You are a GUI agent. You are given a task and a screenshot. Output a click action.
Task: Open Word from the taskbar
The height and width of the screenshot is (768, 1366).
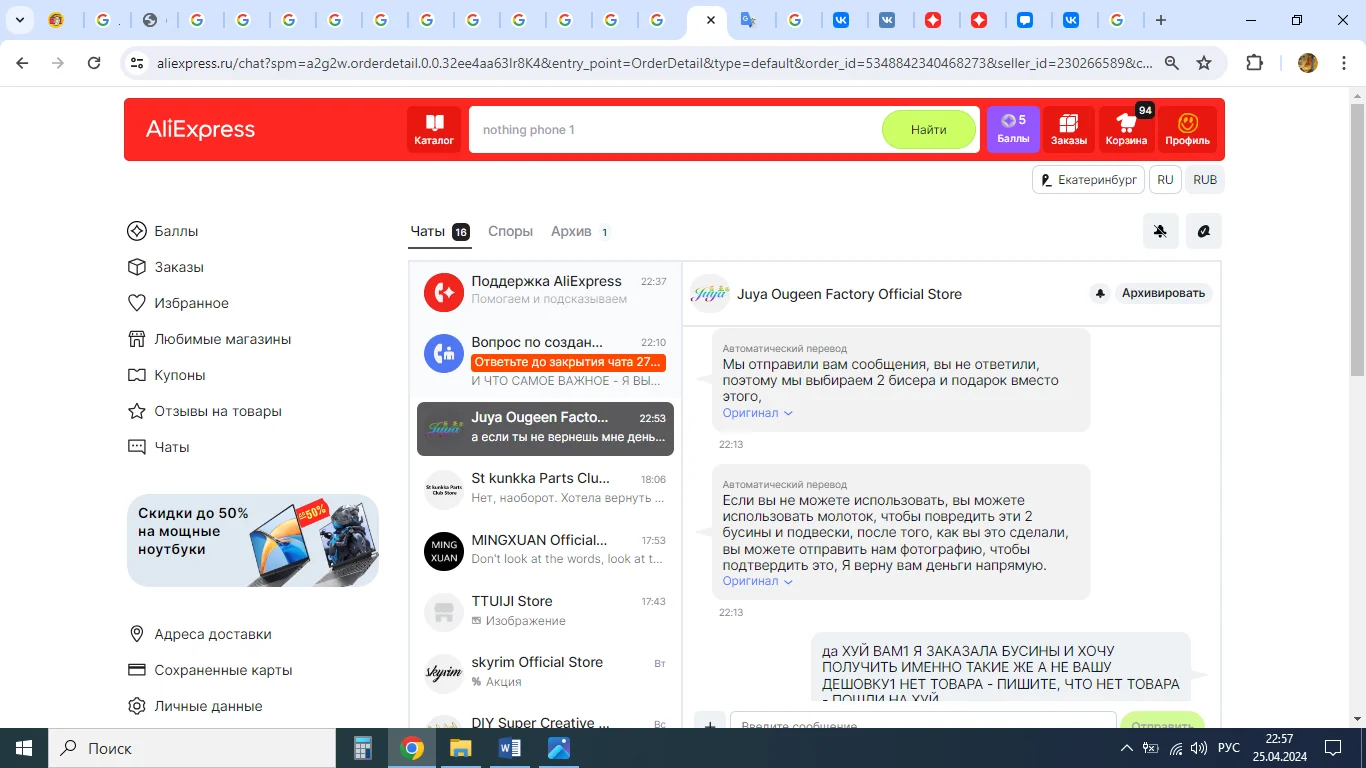pos(509,748)
